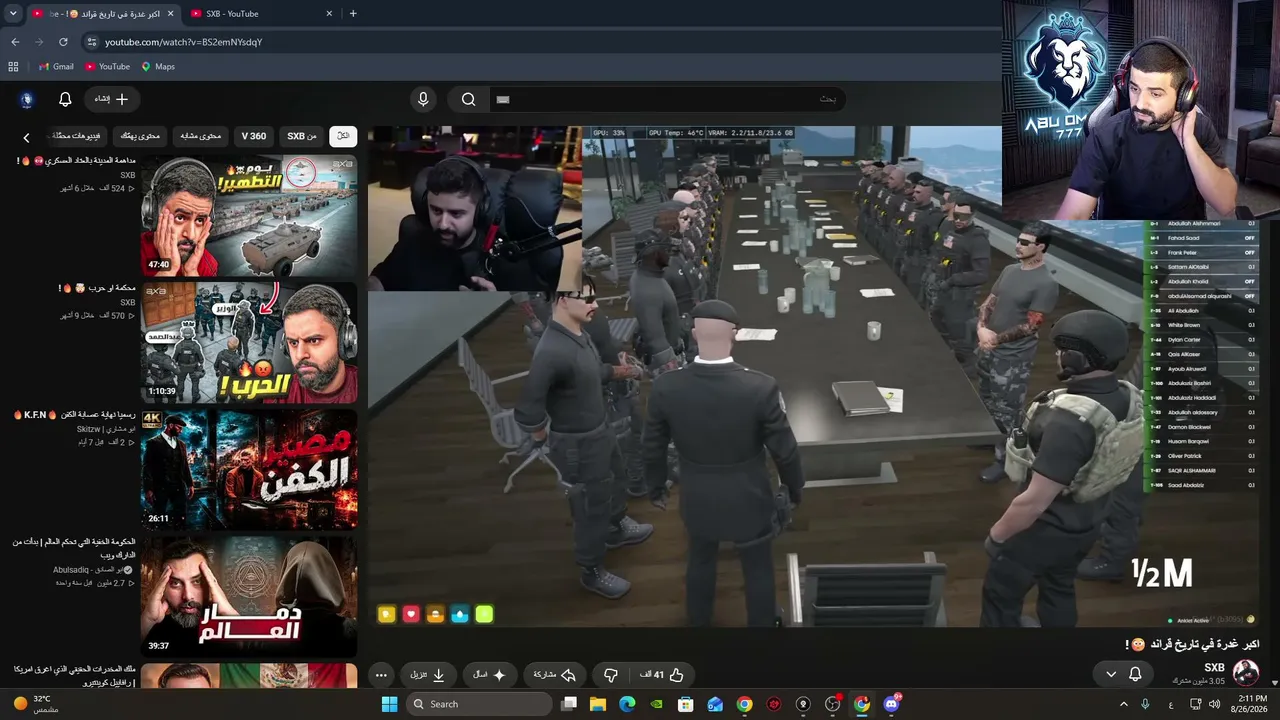Open Task View on taskbar
This screenshot has height=720, width=1280.
click(x=569, y=704)
